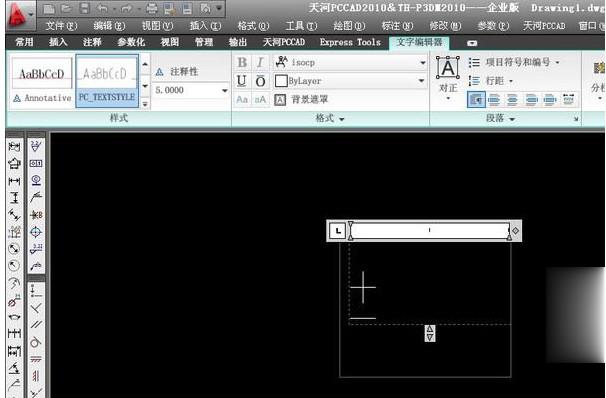Click the lowercase aA button

click(x=260, y=100)
